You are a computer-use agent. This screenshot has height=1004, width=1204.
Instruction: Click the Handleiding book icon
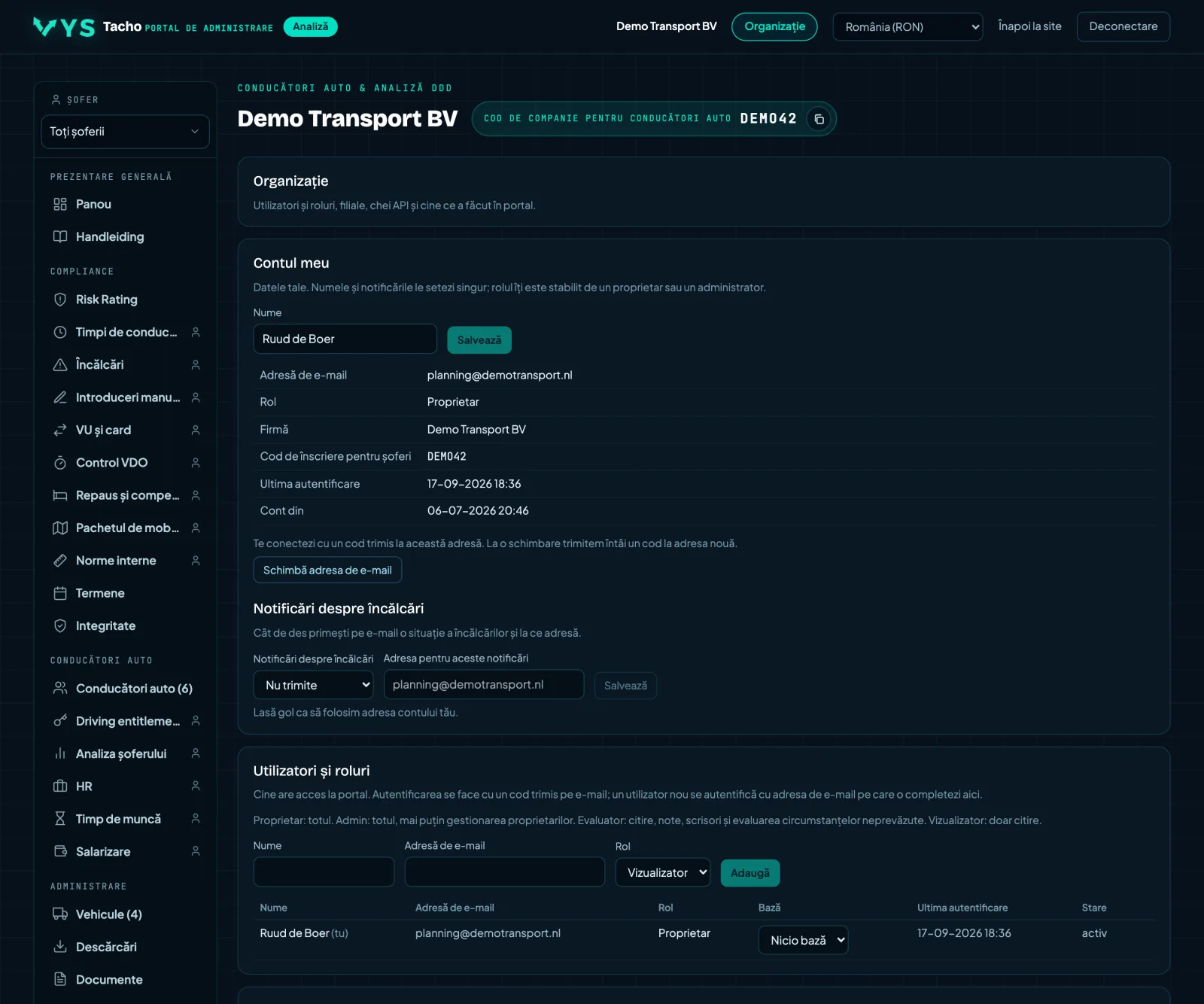pyautogui.click(x=60, y=236)
